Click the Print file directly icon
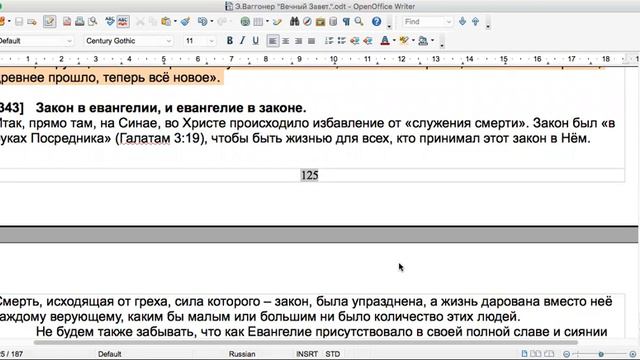The width and height of the screenshot is (640, 360). coord(80,22)
